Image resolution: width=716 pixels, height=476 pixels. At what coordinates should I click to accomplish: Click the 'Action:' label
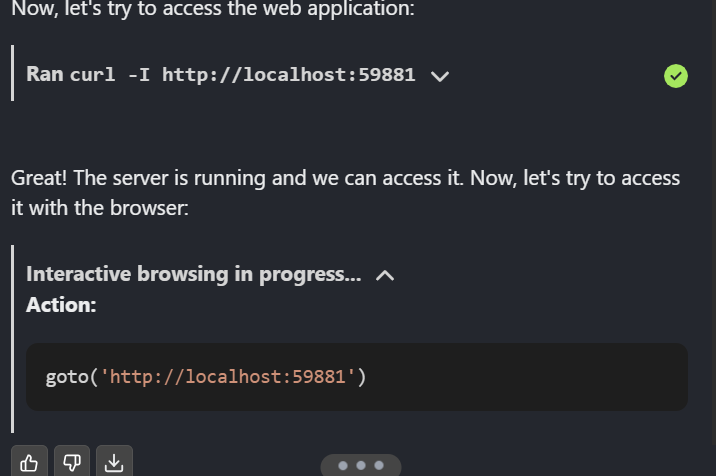click(61, 305)
